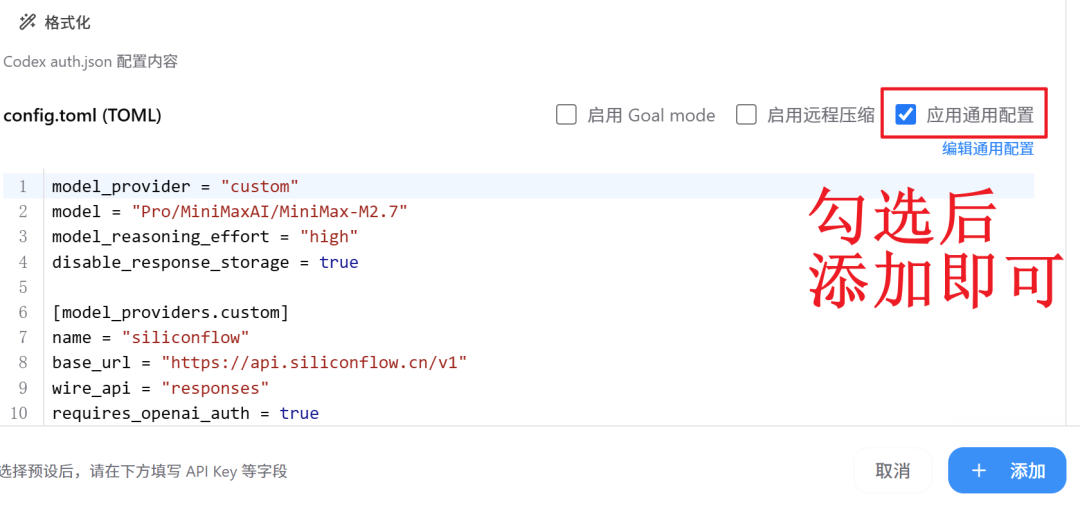This screenshot has height=505, width=1080.
Task: Click the wire_api = "responses" line
Action: point(160,388)
